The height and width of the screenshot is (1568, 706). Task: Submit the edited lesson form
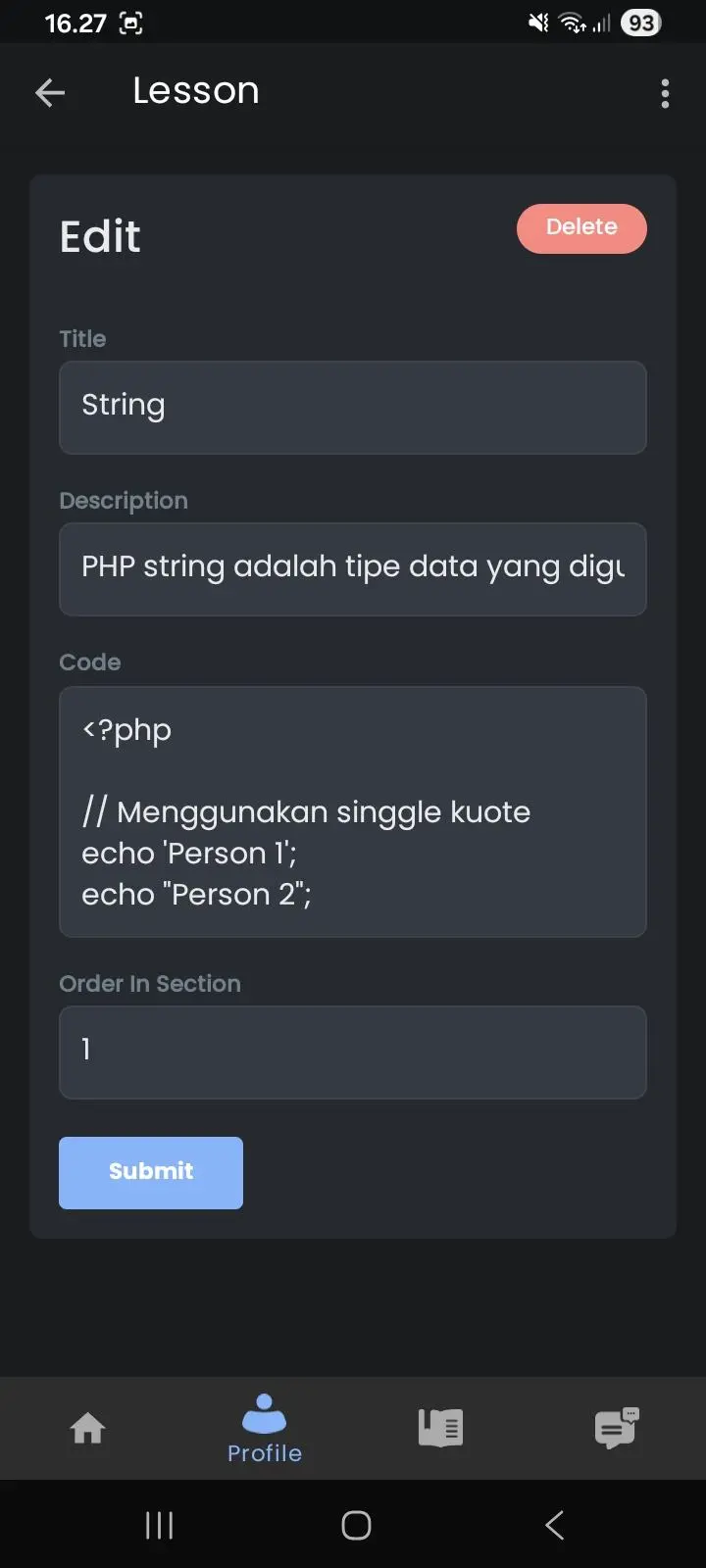[x=151, y=1173]
